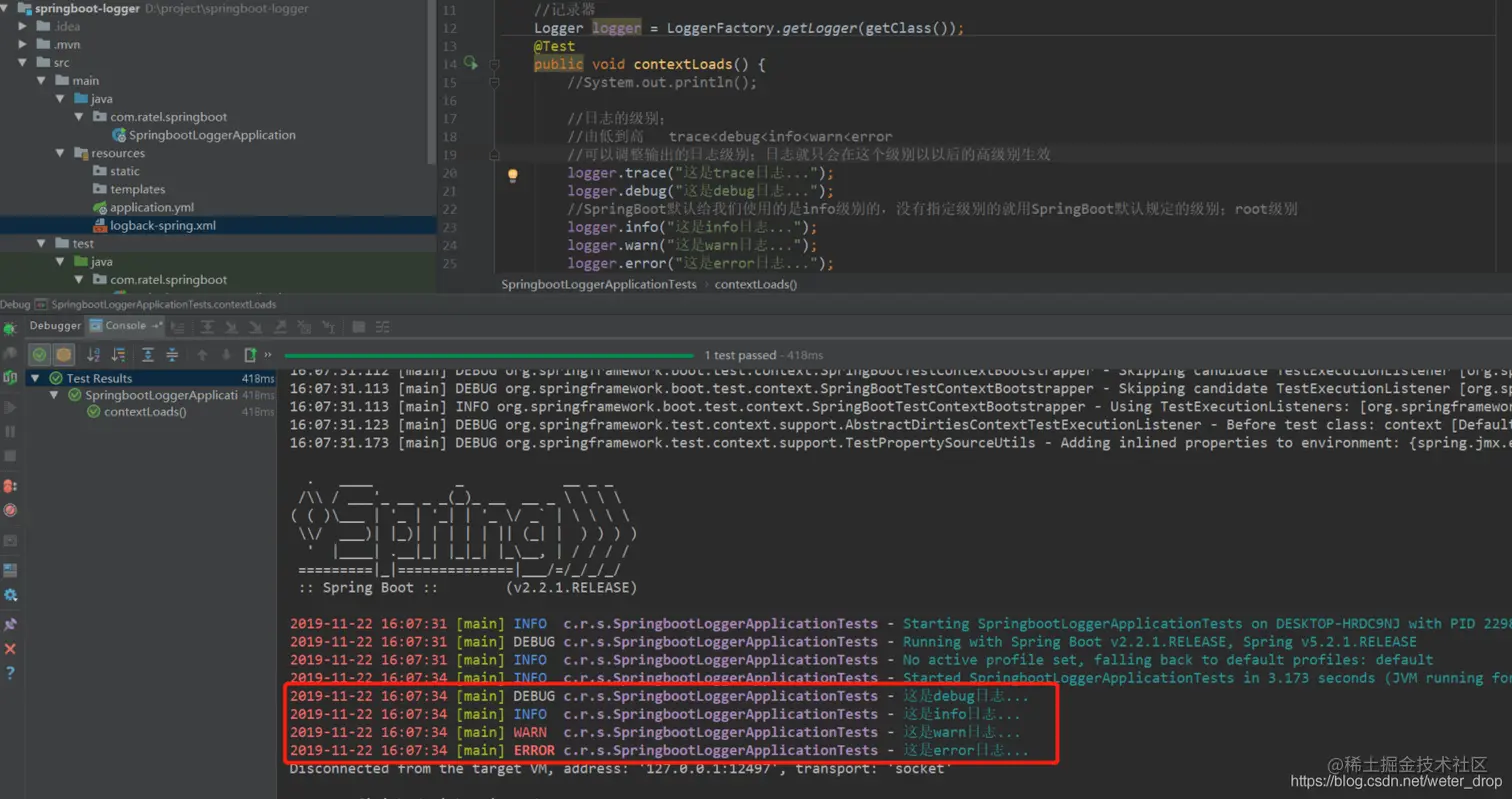Go to the previous failed test arrow
The image size is (1512, 799).
202,355
